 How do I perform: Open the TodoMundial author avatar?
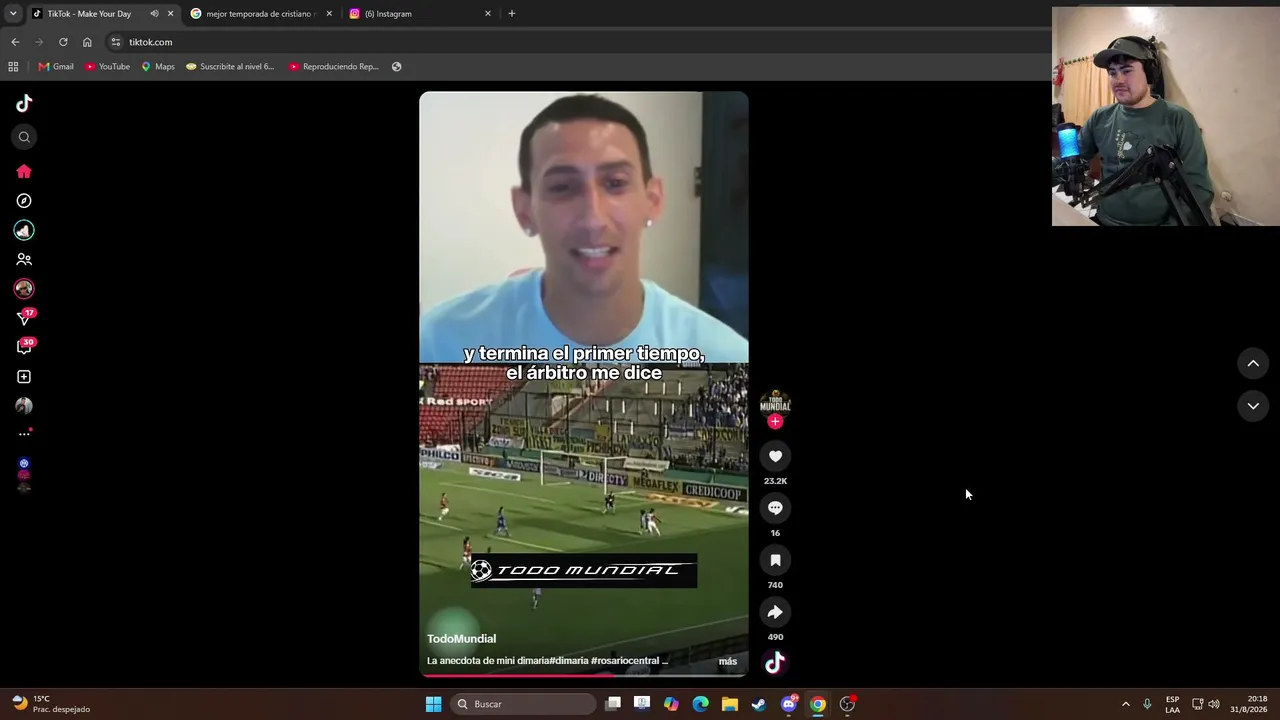775,403
